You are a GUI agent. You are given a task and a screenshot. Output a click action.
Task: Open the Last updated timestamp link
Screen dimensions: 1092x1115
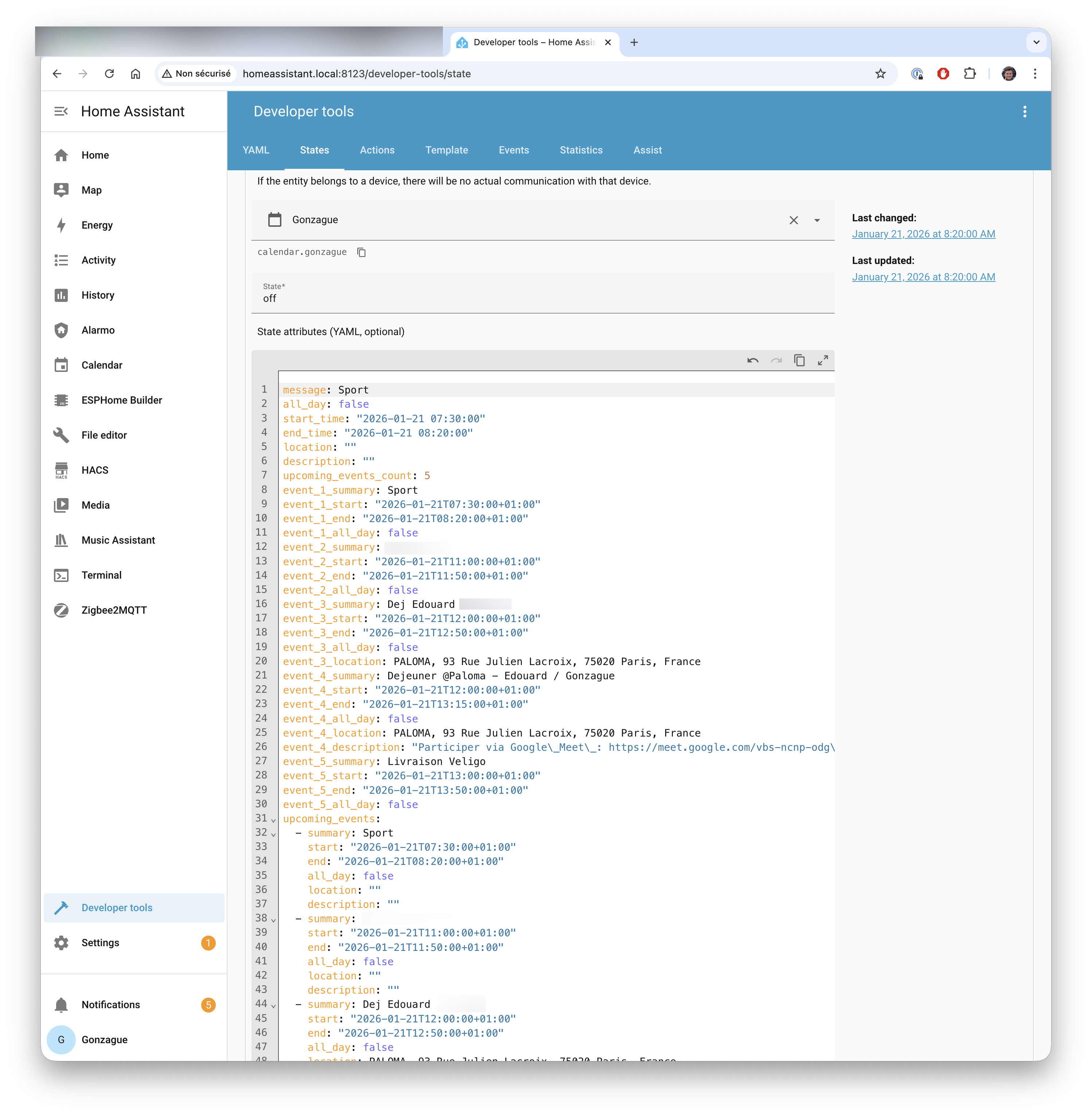[923, 277]
